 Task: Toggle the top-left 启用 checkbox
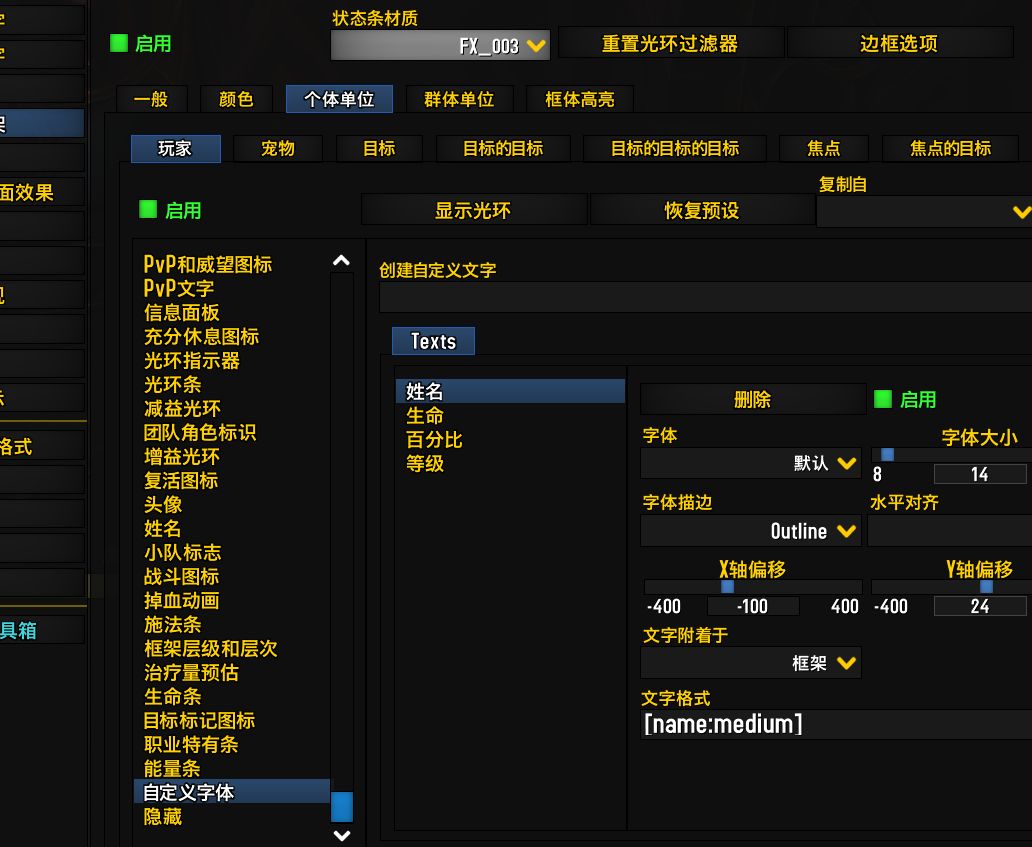[119, 41]
